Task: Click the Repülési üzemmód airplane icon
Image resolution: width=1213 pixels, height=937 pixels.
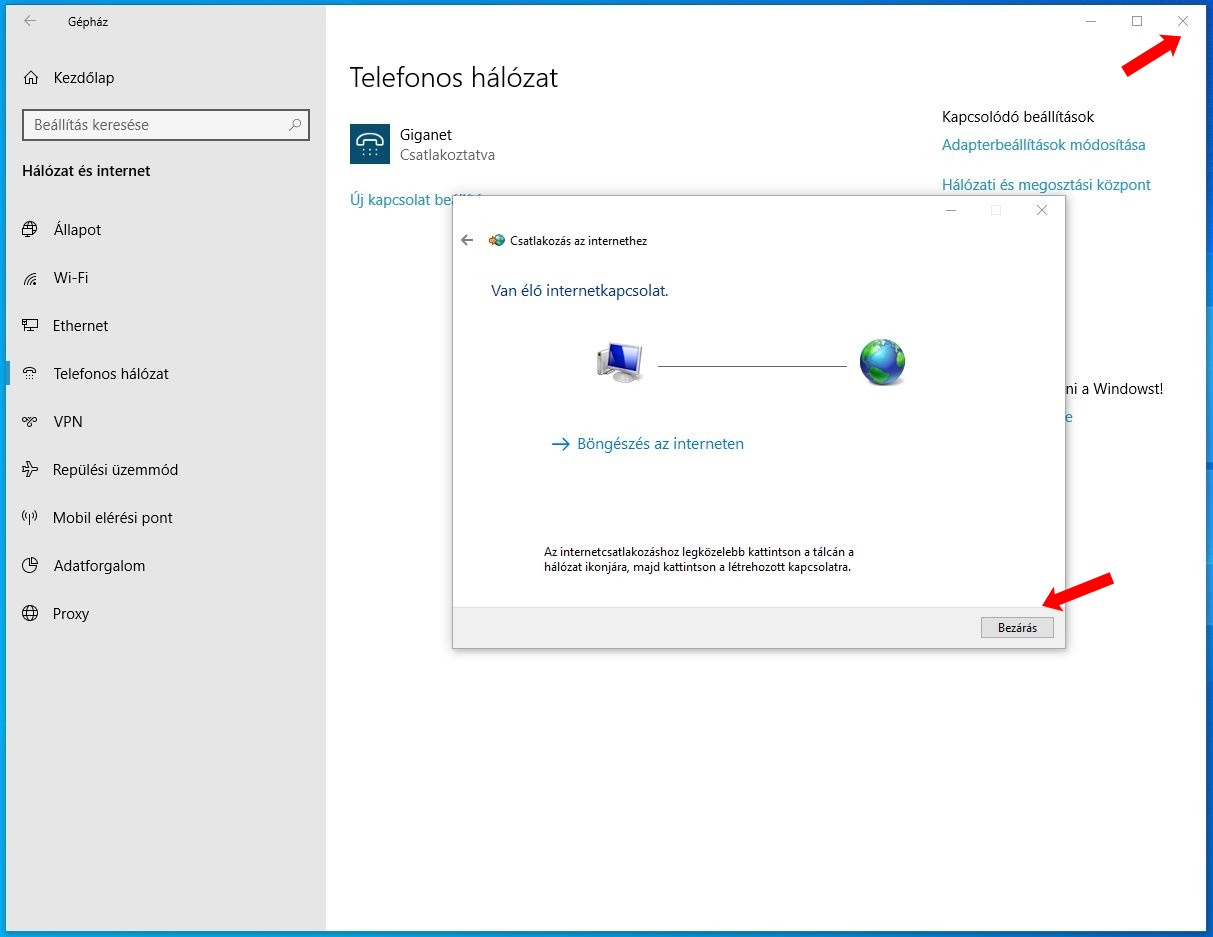Action: (30, 470)
